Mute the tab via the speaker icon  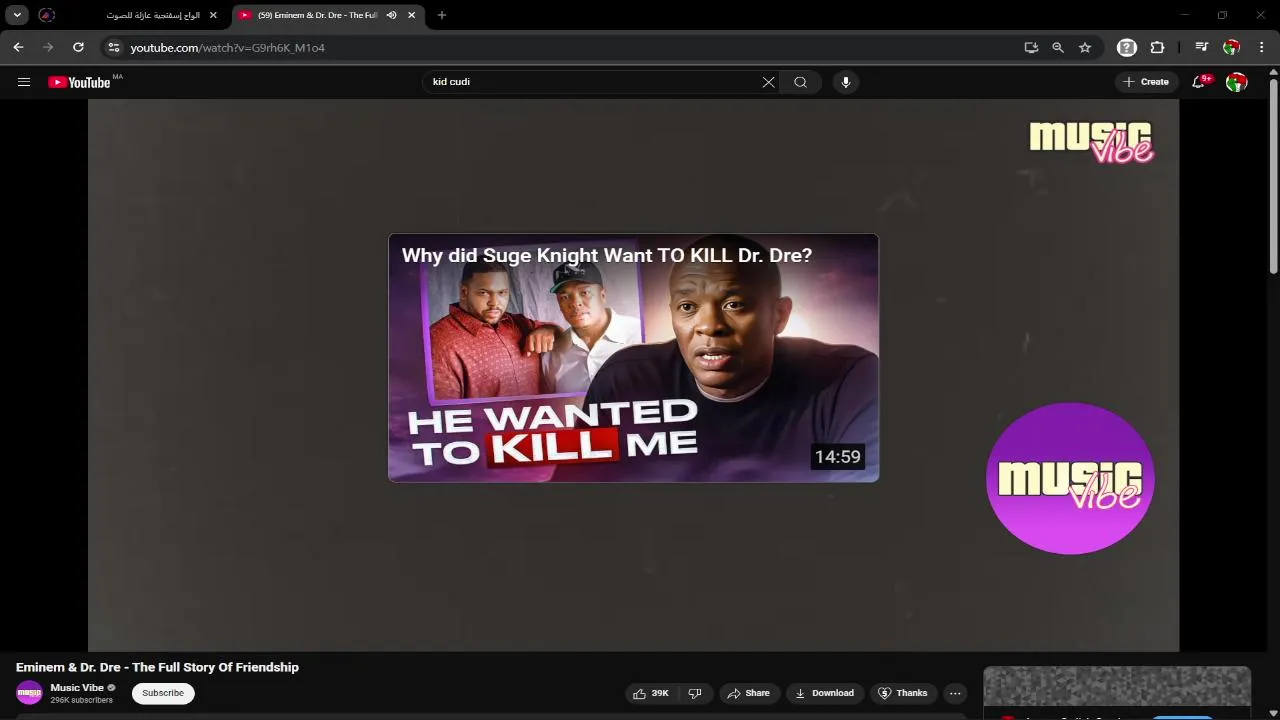392,15
